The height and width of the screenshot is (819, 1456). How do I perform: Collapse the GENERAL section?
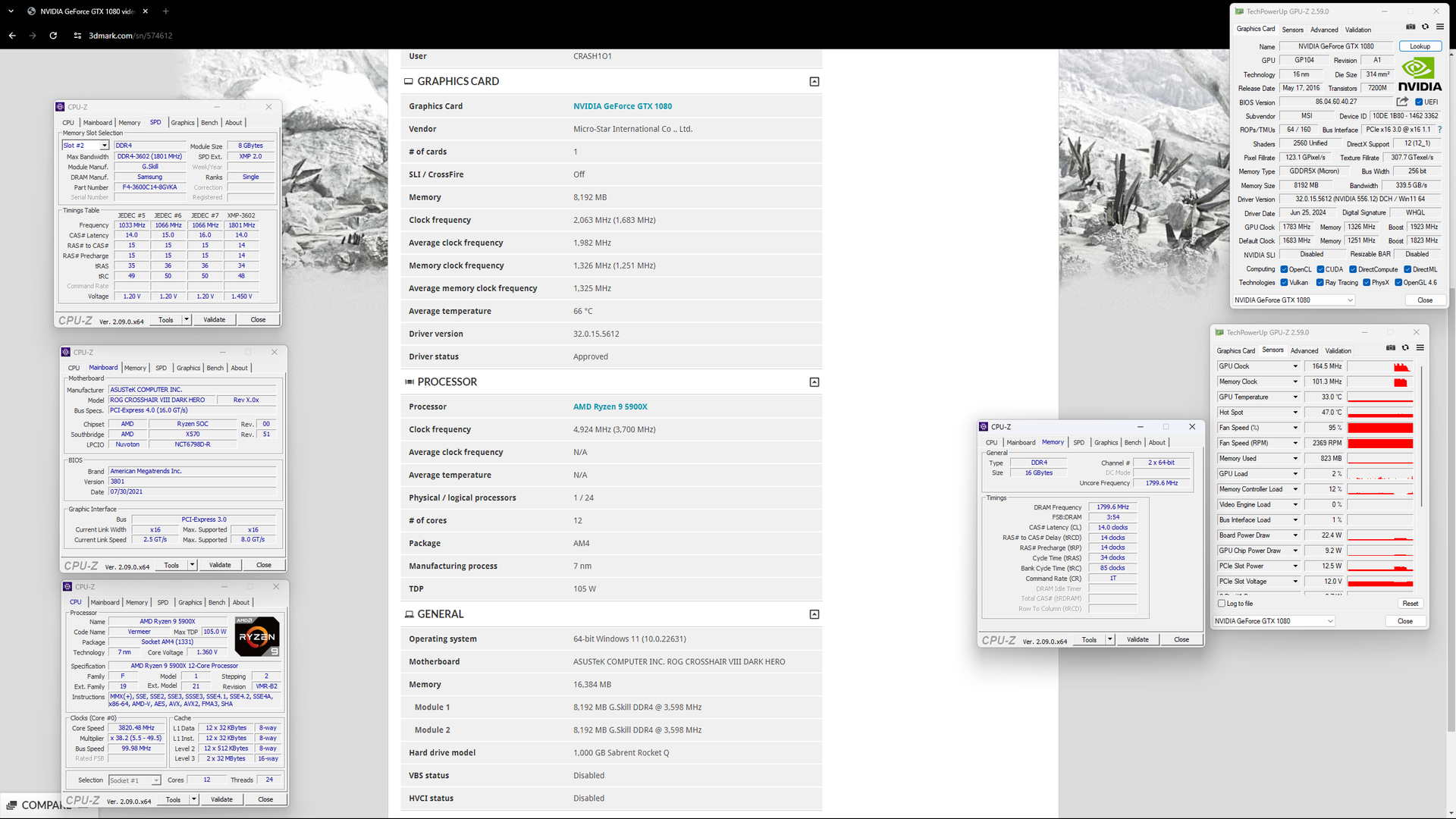coord(814,614)
